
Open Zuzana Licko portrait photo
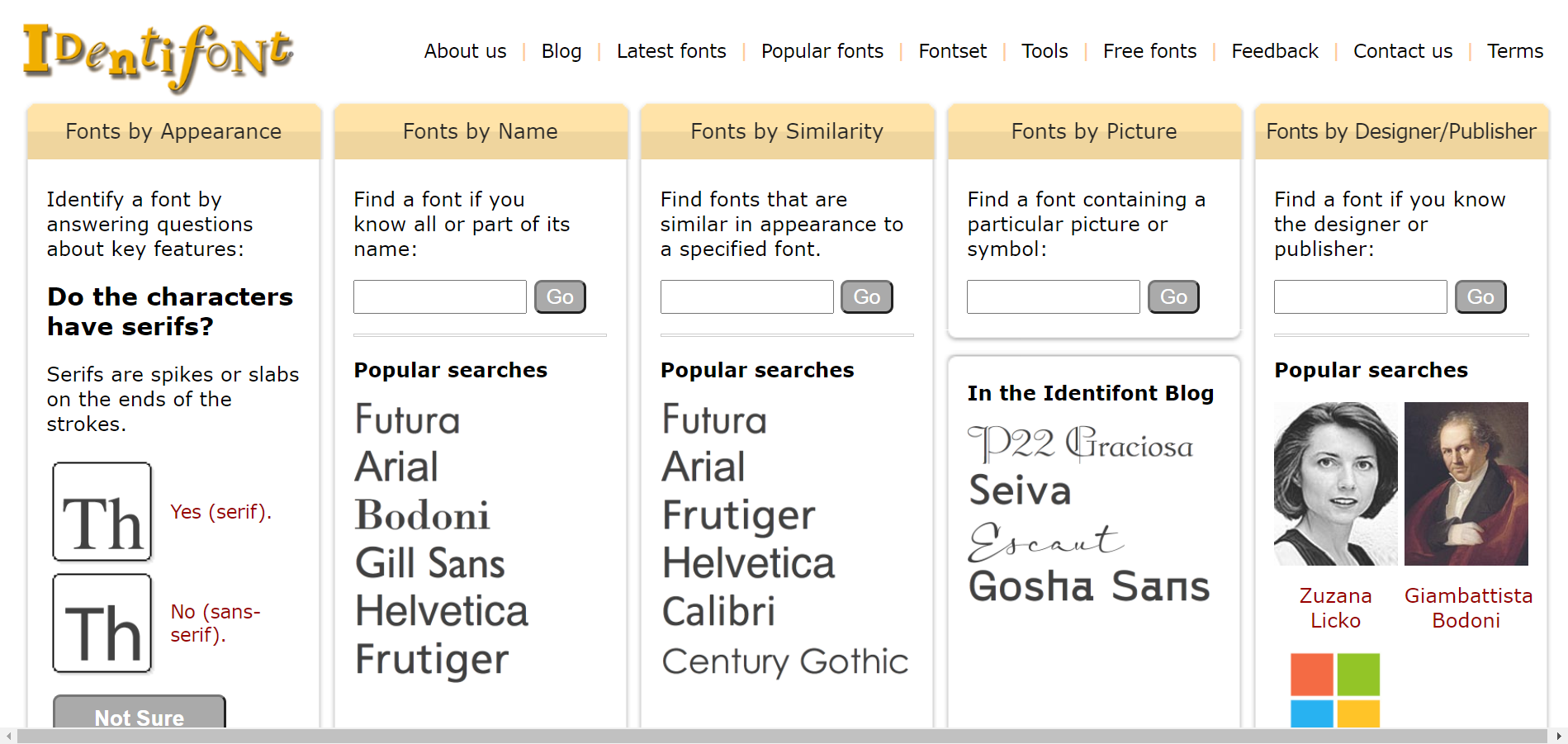[x=1335, y=484]
